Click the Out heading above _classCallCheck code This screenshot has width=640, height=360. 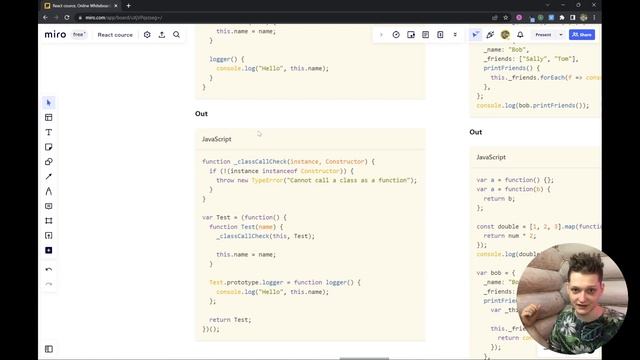[201, 113]
